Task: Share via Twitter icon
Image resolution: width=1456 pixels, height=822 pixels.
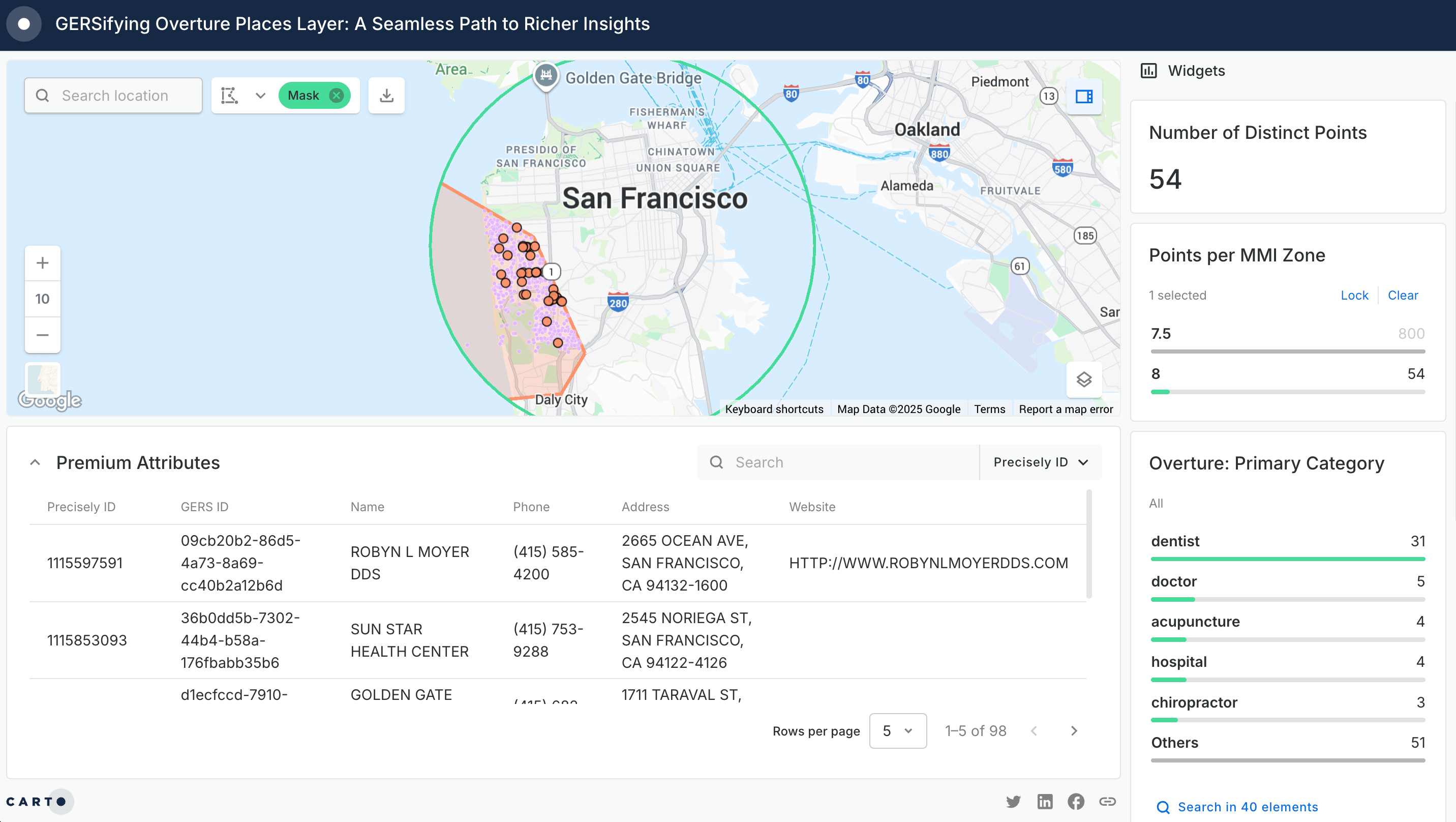Action: point(1013,802)
